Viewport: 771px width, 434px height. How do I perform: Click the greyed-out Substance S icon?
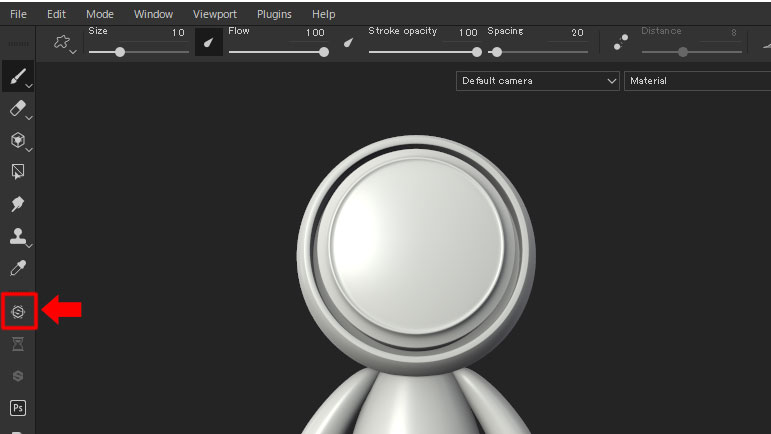tap(18, 376)
